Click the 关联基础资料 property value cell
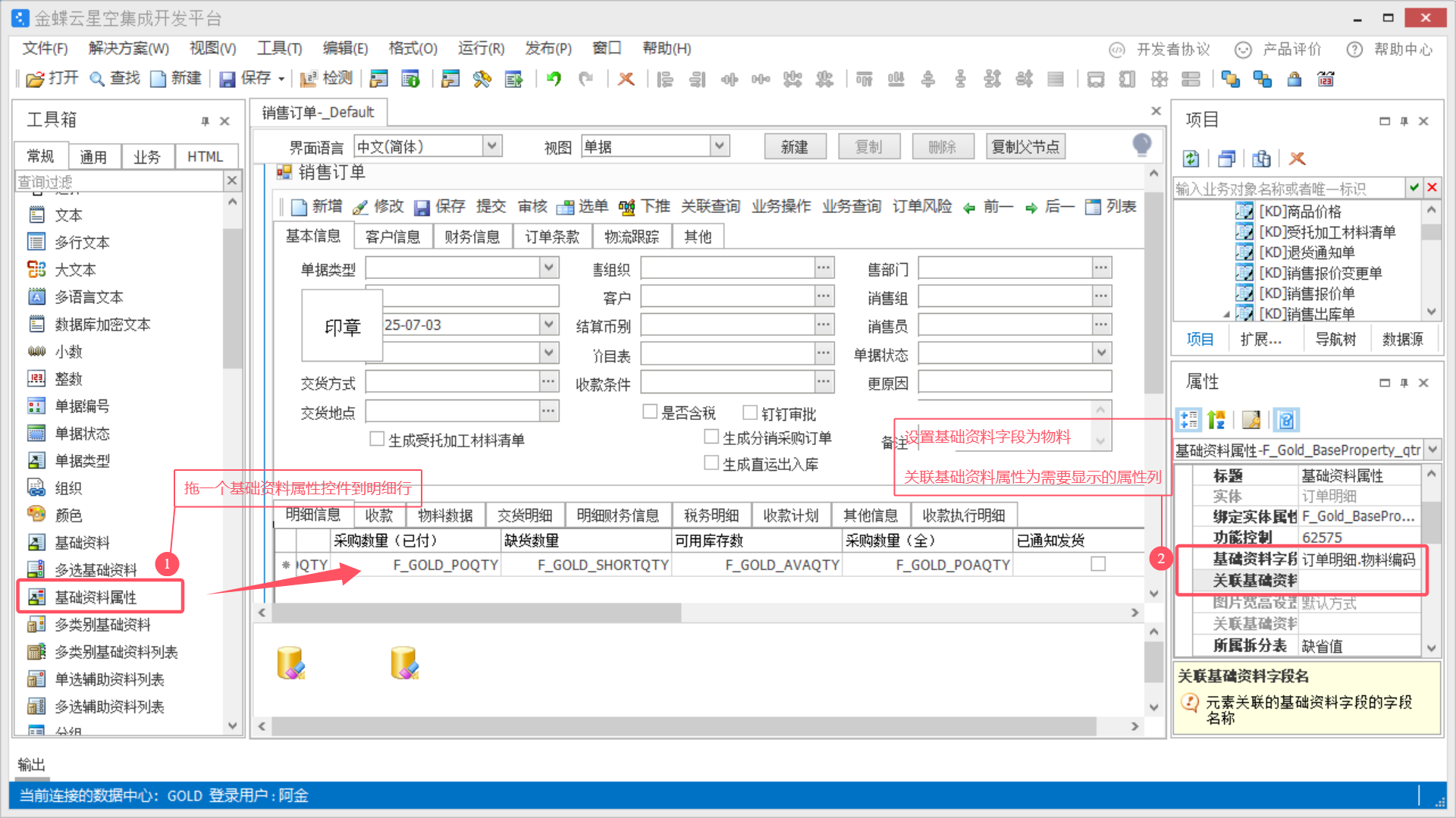This screenshot has width=1456, height=818. click(x=1360, y=581)
